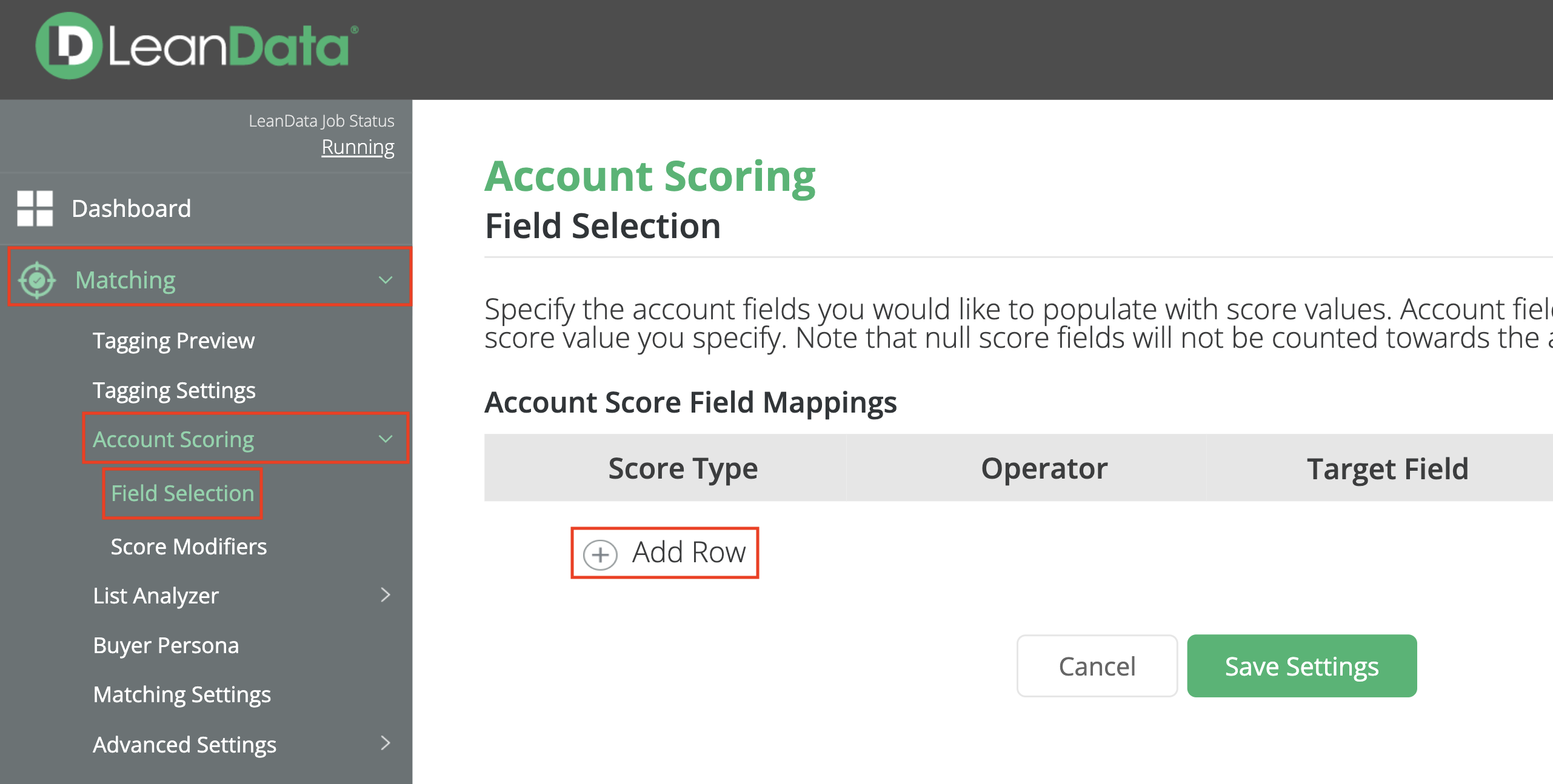Click the Operator column header

1044,468
